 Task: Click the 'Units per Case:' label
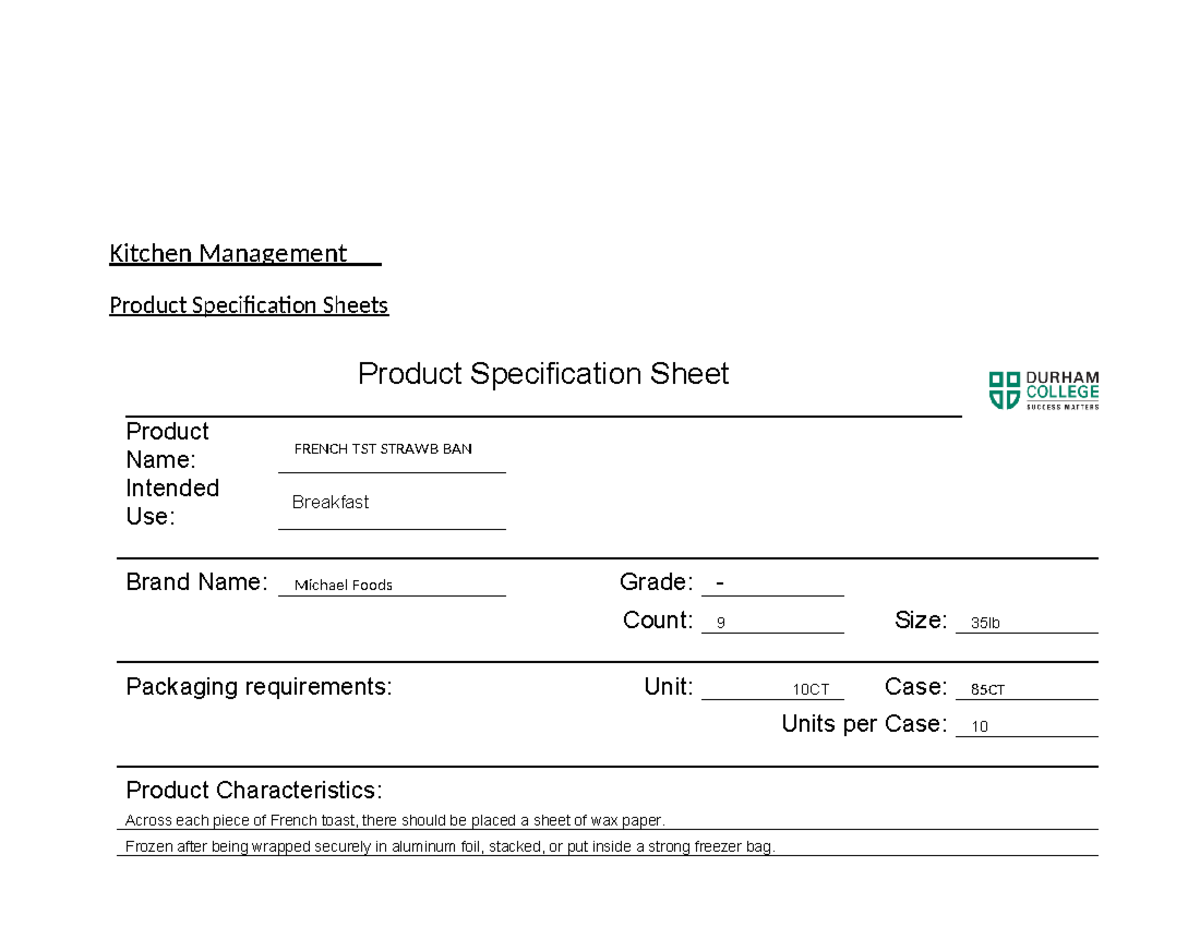(x=864, y=723)
